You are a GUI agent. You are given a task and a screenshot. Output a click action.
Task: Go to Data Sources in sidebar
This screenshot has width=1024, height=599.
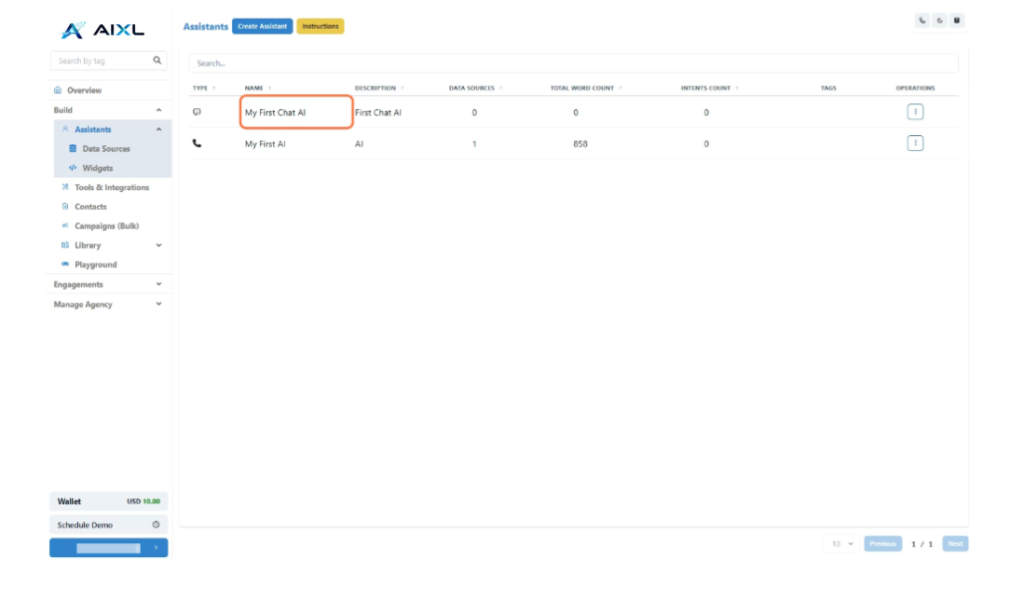click(105, 149)
